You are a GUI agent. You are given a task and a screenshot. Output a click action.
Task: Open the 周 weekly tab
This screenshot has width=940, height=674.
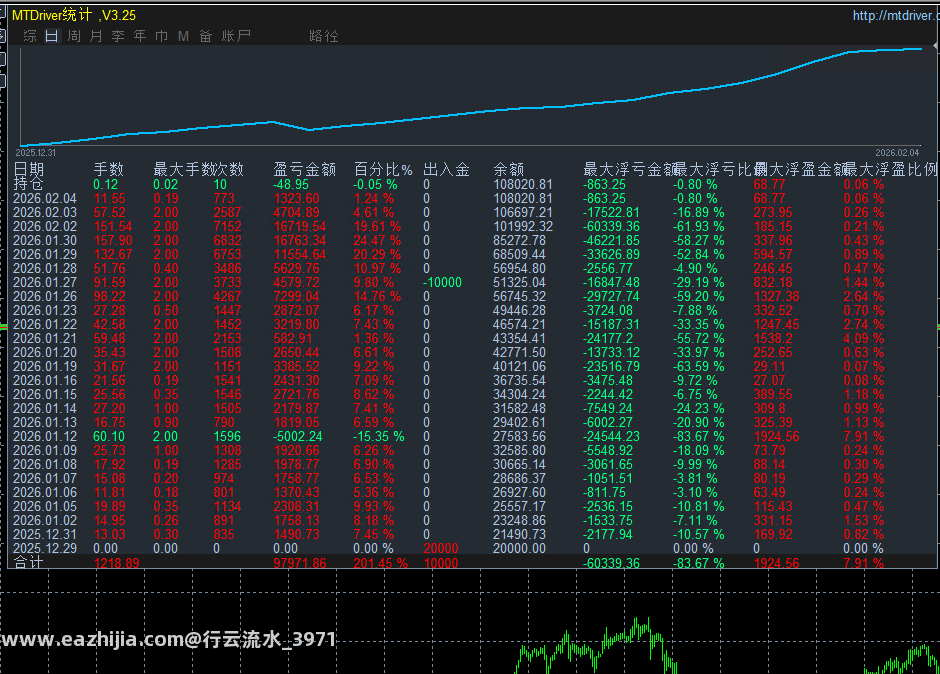click(74, 36)
